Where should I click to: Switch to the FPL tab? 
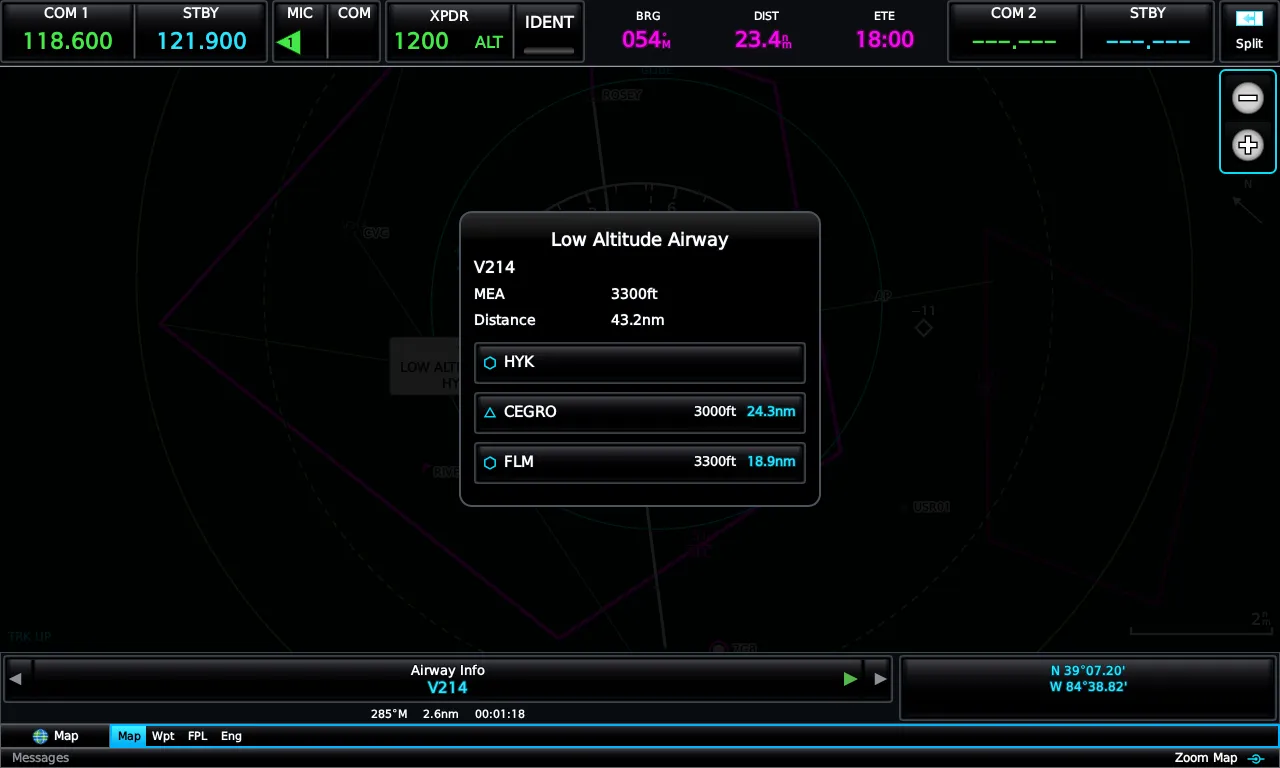(x=198, y=736)
